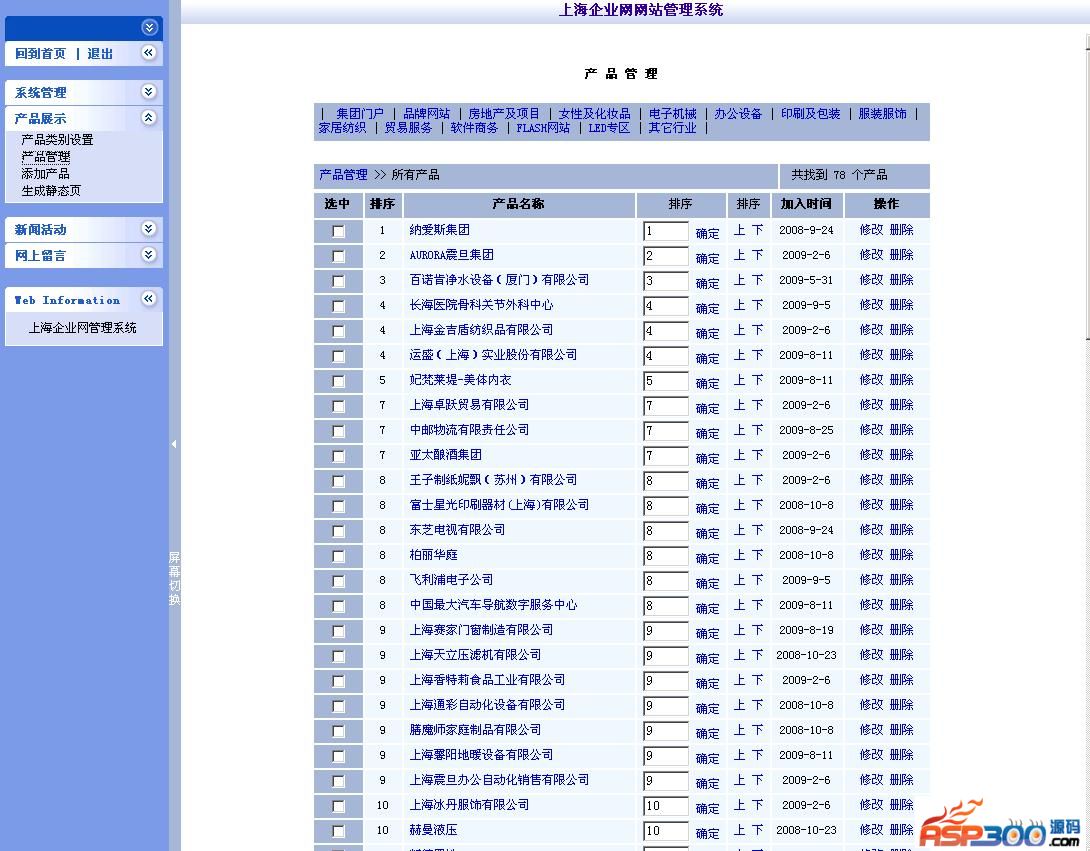Click 修改 for 膳魔师家庭制品有限公司
Screen dimensions: 1090x851
coord(871,730)
